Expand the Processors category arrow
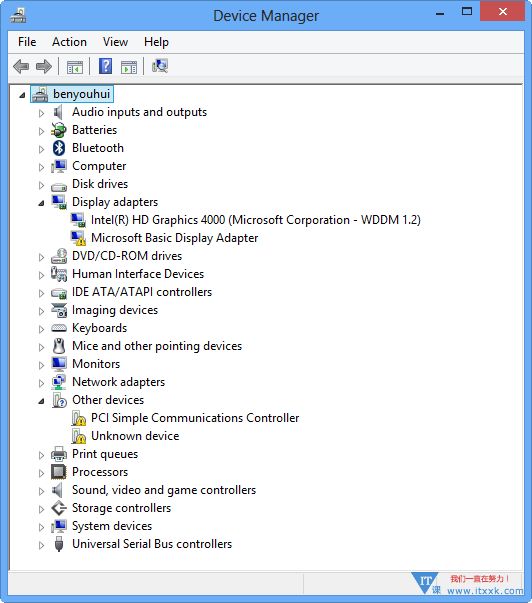Image resolution: width=532 pixels, height=603 pixels. (41, 473)
